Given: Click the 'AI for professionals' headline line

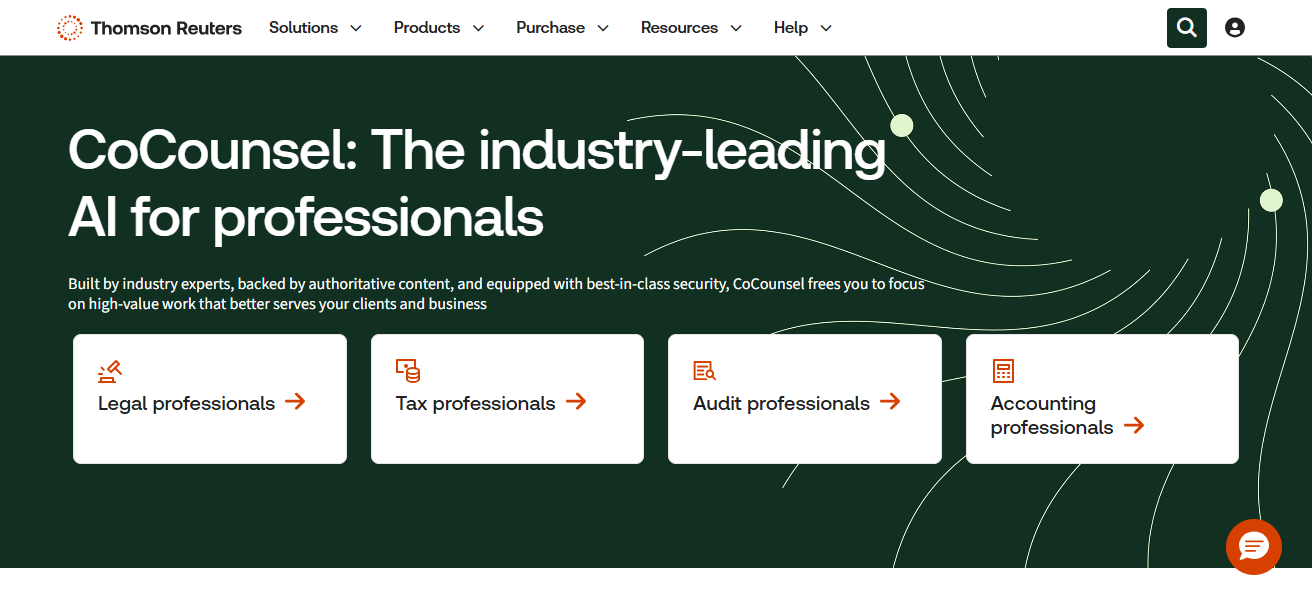Looking at the screenshot, I should point(306,218).
